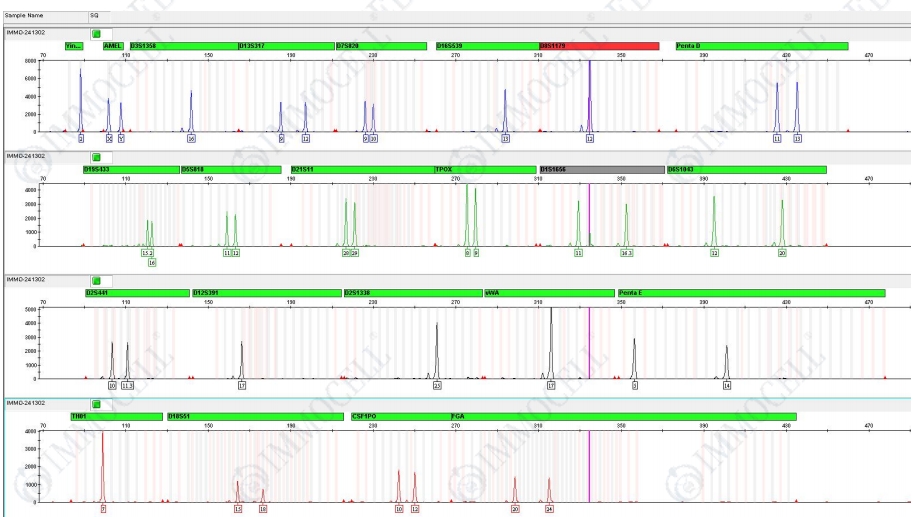
Task: Click the tall red TH01 peak
Action: 103,468
